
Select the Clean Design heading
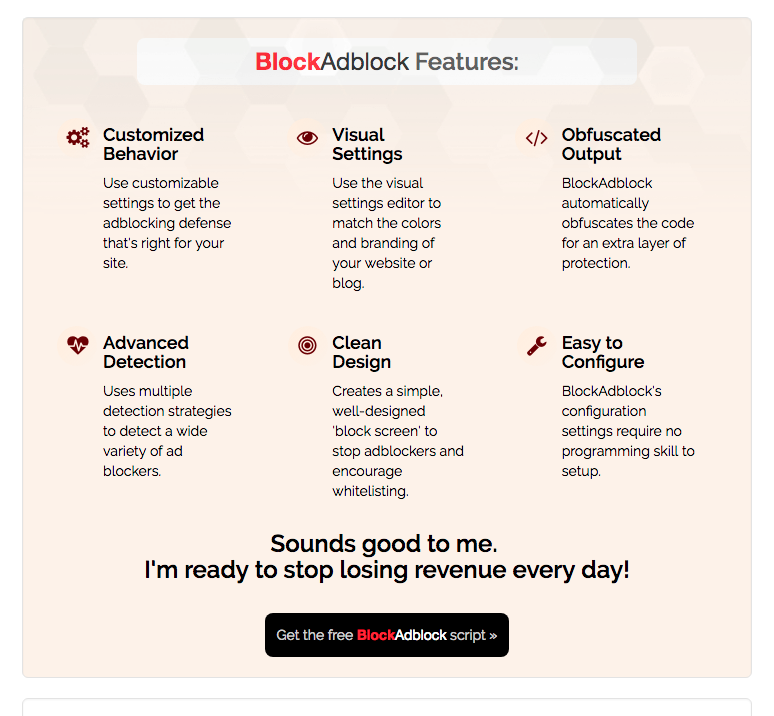[361, 352]
